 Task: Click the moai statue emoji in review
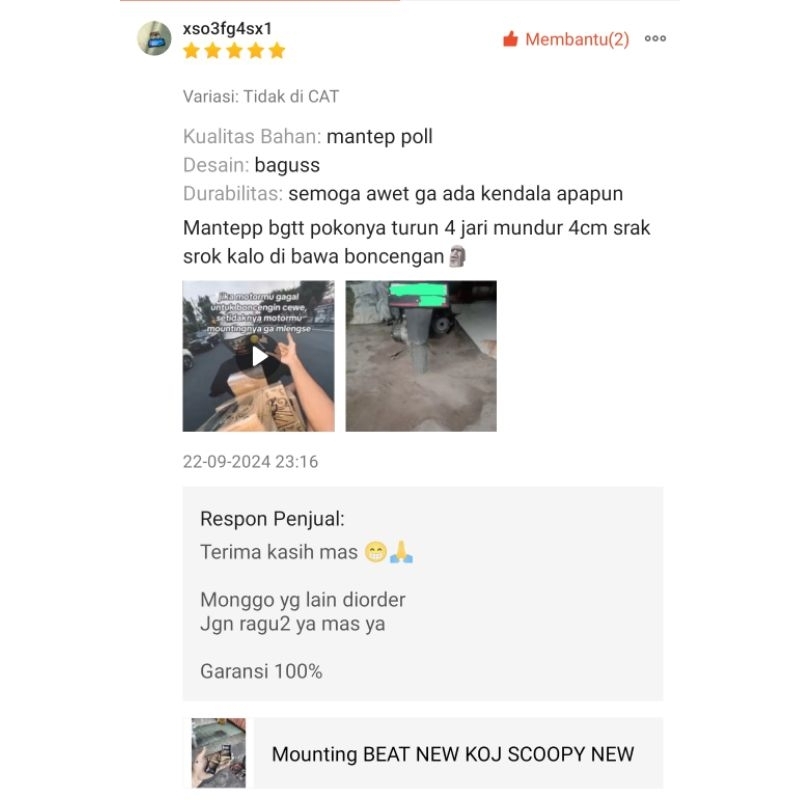[457, 256]
